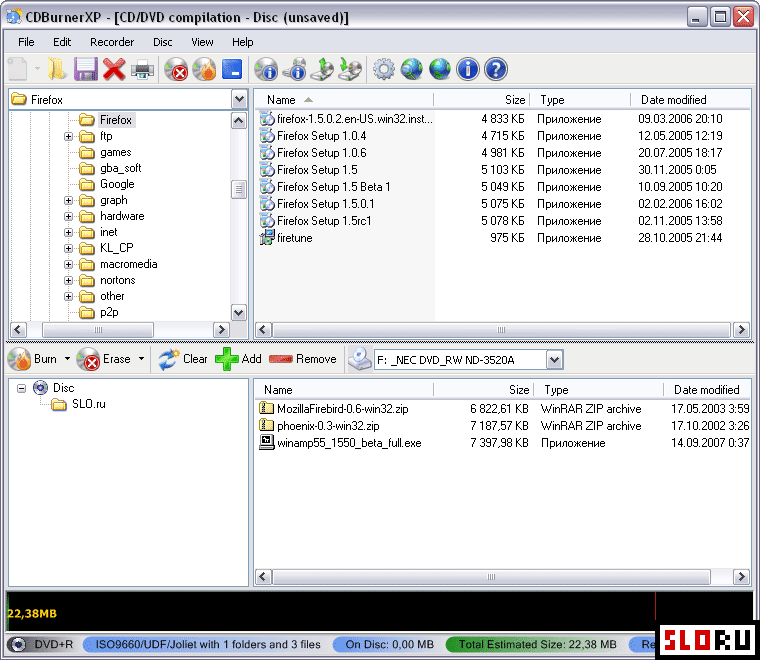Print using the printer toolbar icon
Screen dimensions: 760x660
(142, 69)
